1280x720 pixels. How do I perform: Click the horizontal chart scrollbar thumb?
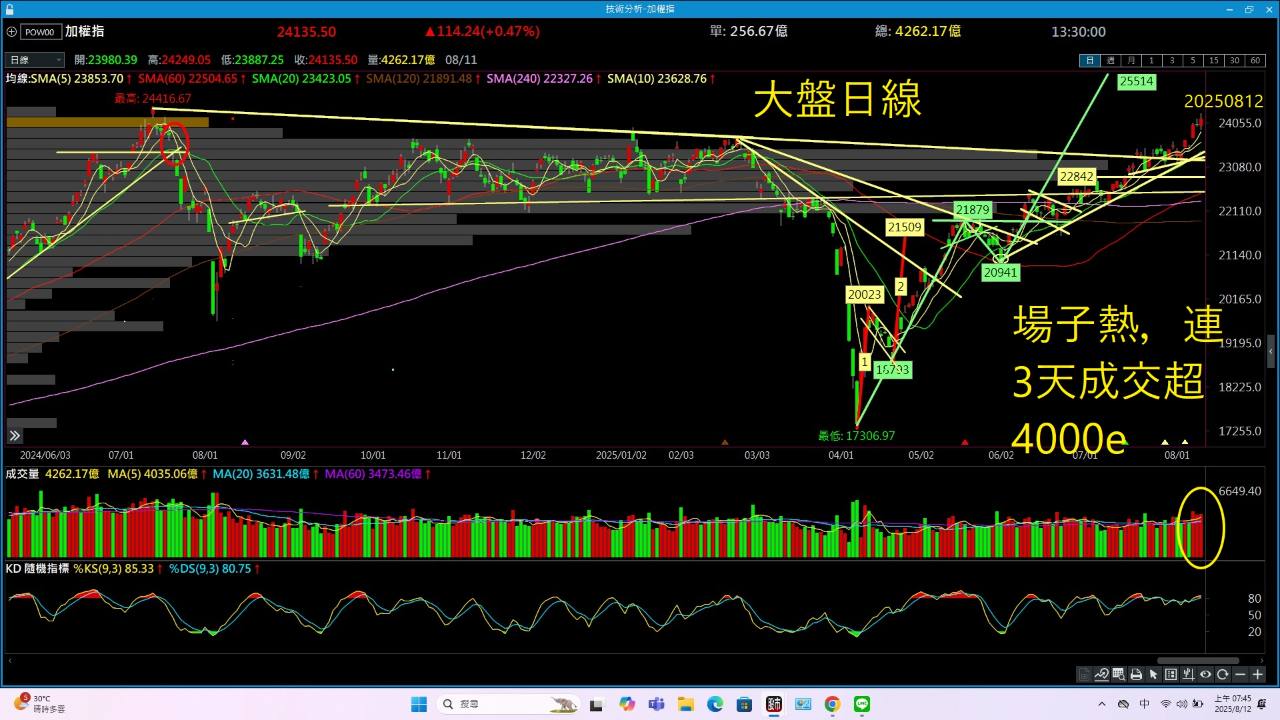[1198, 661]
